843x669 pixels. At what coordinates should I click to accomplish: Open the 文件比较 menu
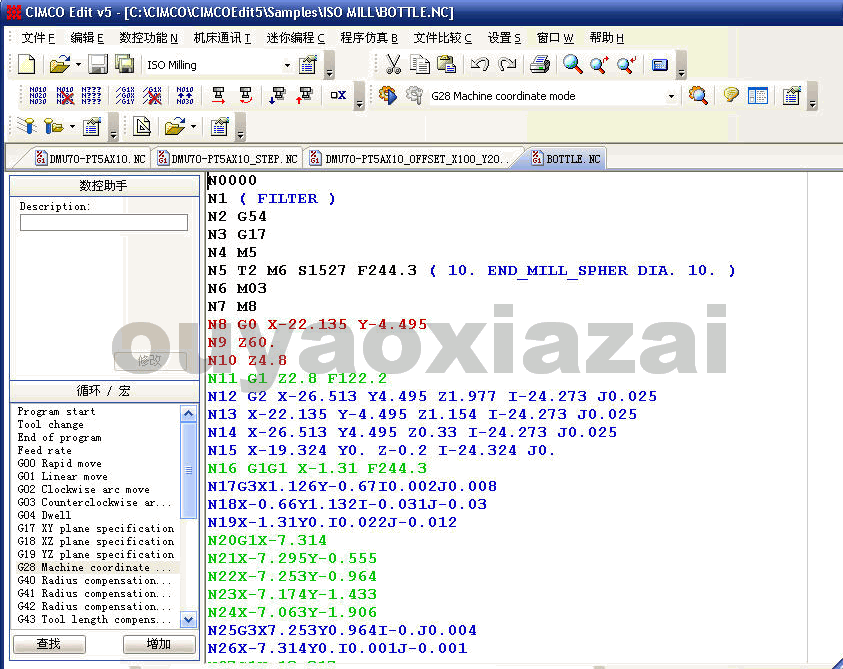click(x=442, y=38)
